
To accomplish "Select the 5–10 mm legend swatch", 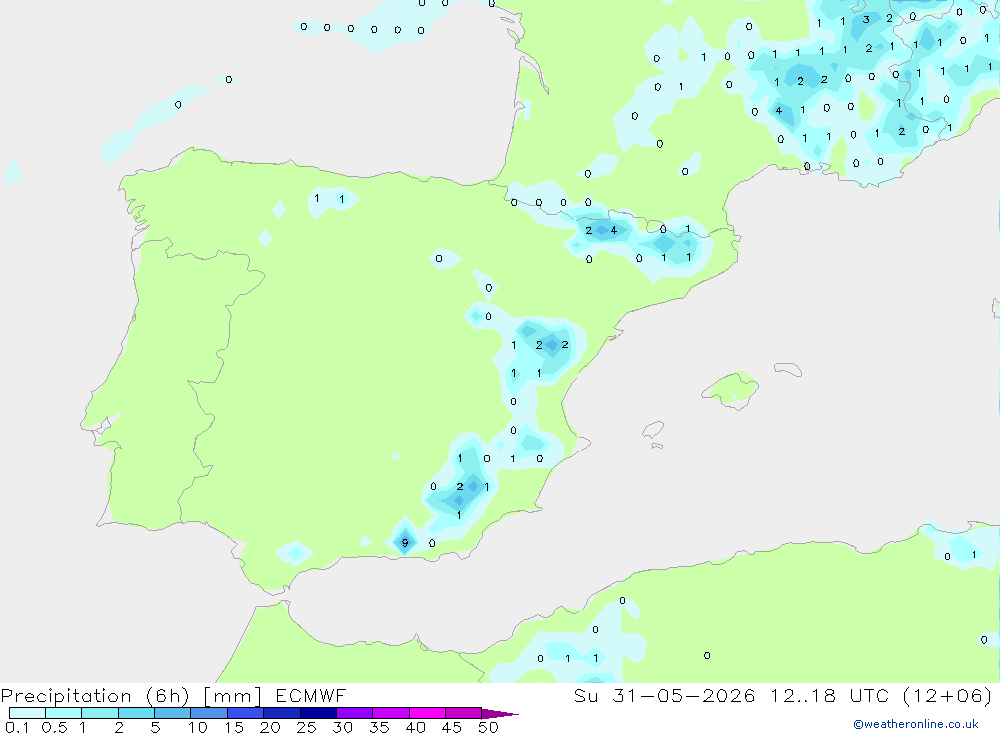I will (x=173, y=713).
